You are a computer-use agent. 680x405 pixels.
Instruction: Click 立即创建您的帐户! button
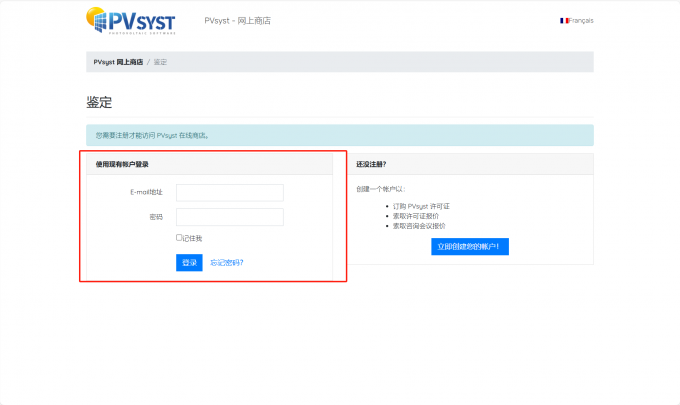(x=470, y=246)
